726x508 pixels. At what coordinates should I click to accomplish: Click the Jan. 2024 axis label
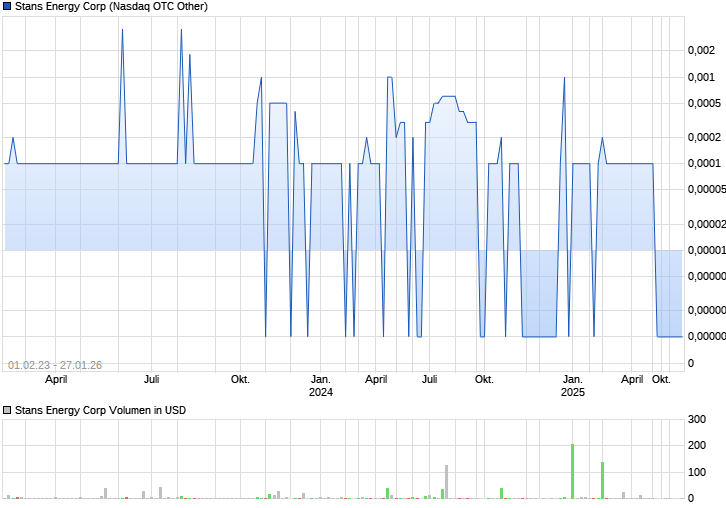pos(321,386)
